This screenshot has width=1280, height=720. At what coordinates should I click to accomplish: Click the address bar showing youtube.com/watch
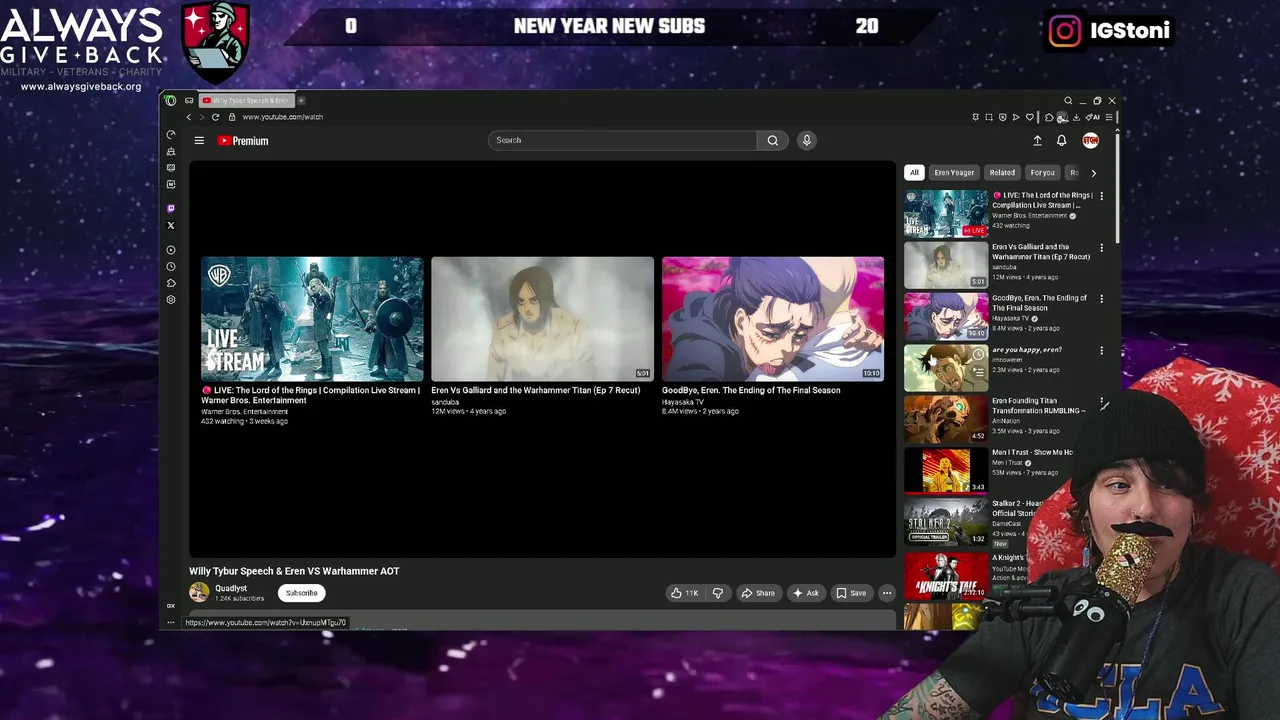282,117
